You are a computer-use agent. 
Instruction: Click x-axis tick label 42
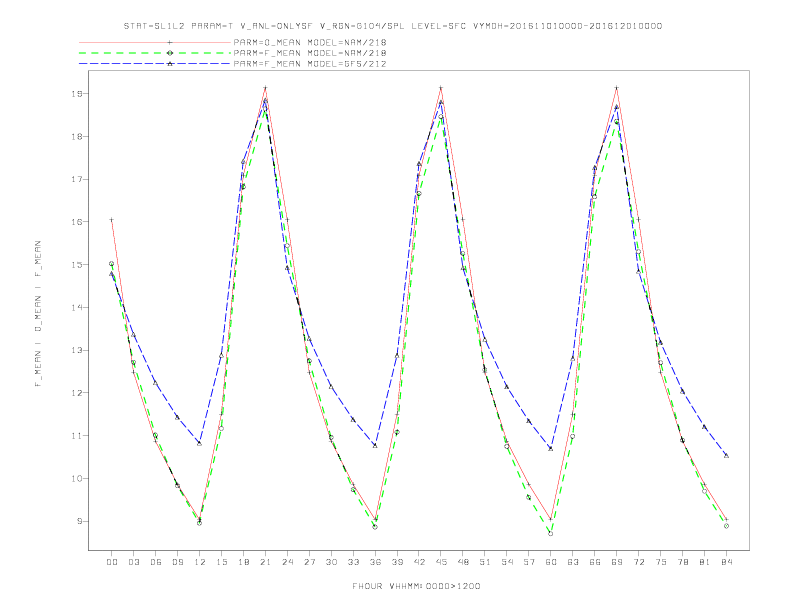tap(419, 562)
